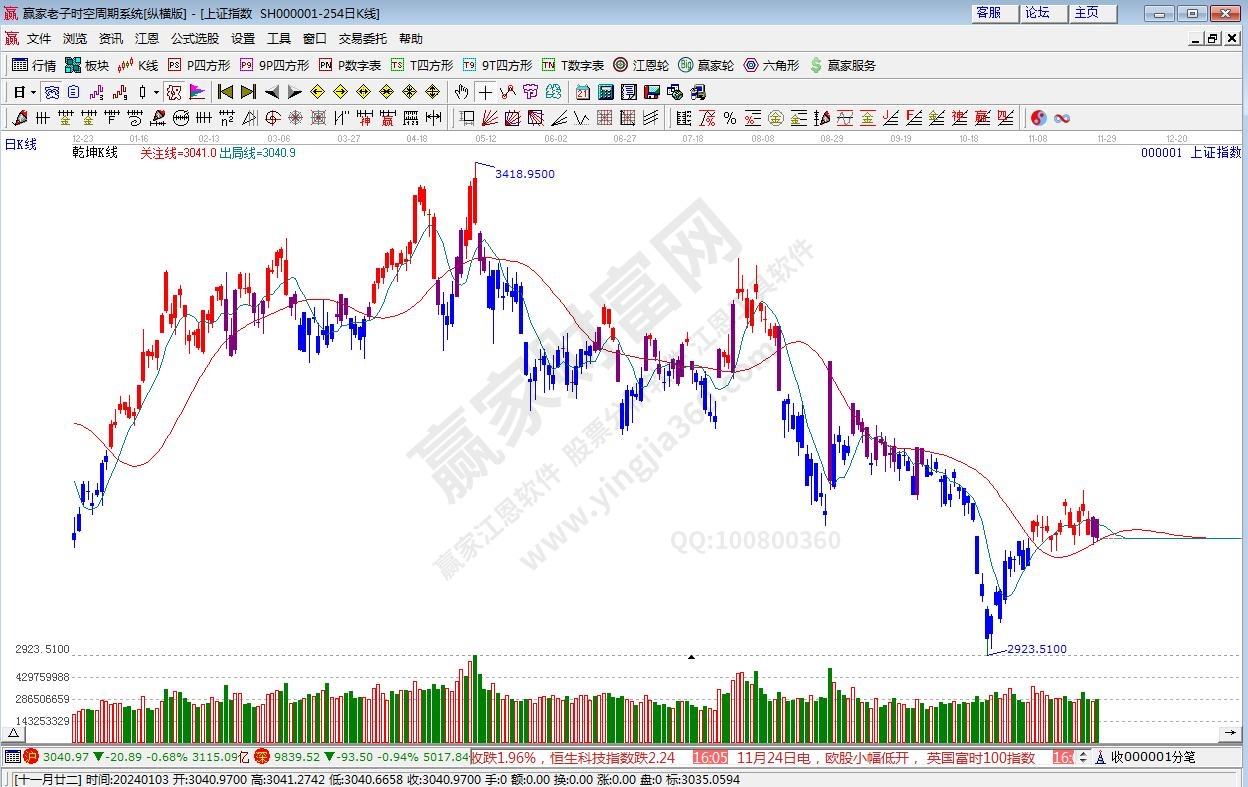Open the calendar date icon
Image resolution: width=1248 pixels, height=787 pixels.
[583, 92]
